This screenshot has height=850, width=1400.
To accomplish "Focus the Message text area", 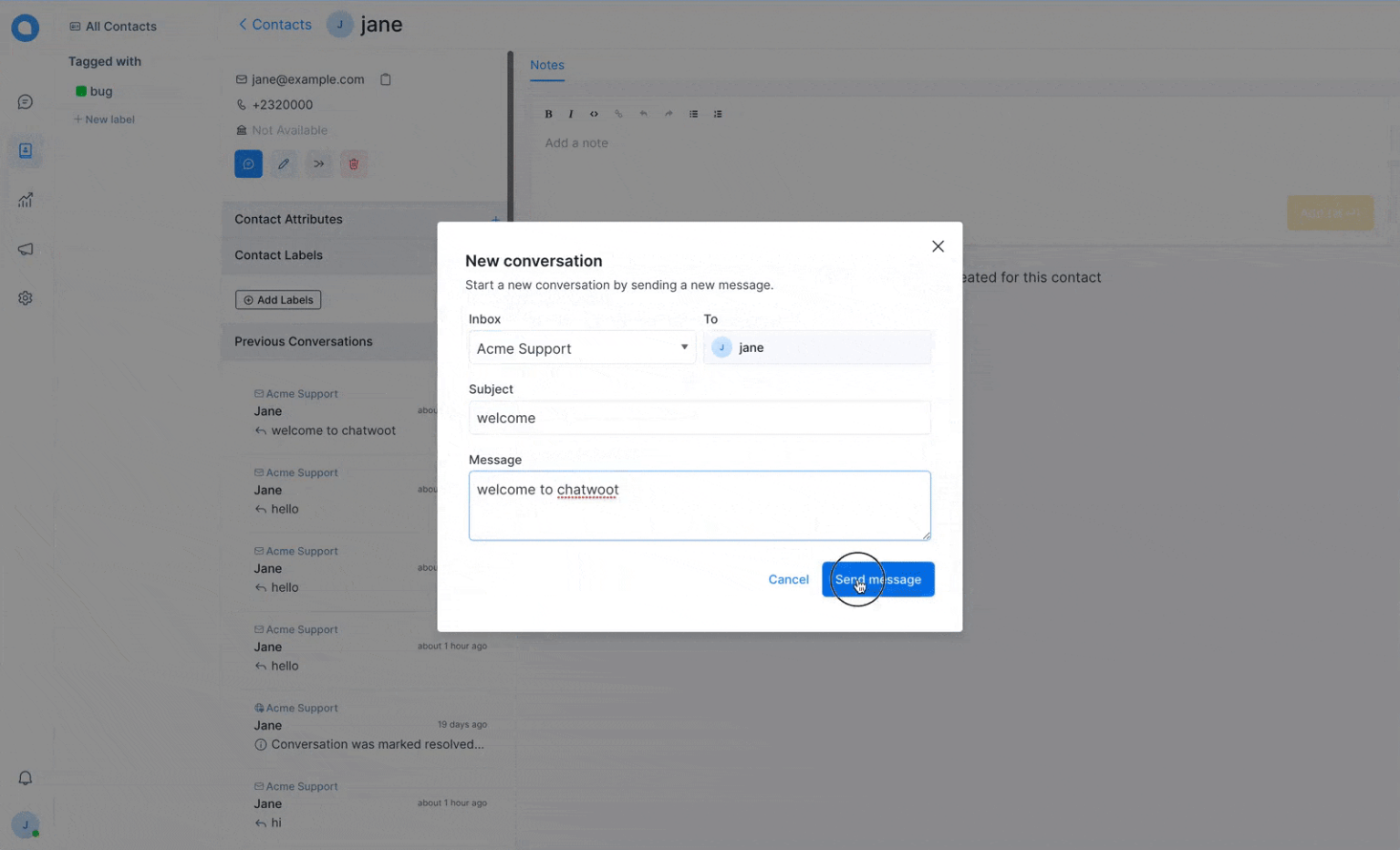I will point(699,505).
